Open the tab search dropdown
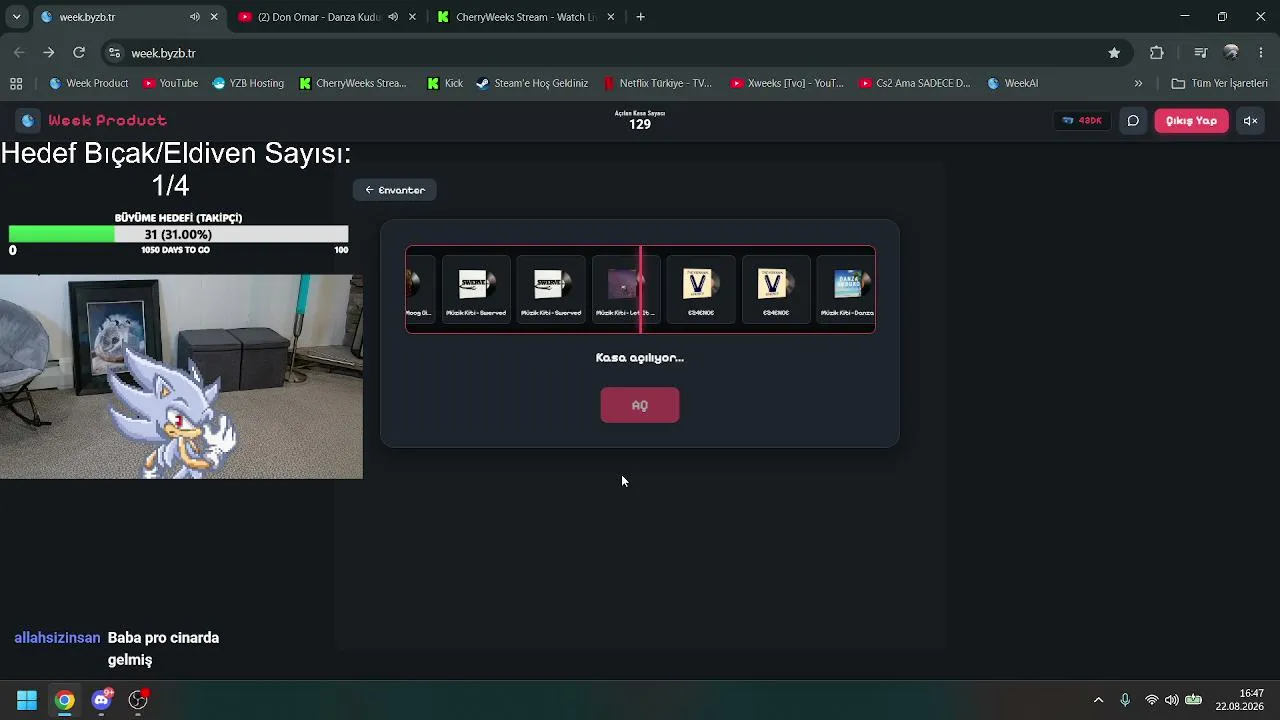Image resolution: width=1280 pixels, height=720 pixels. coord(16,17)
